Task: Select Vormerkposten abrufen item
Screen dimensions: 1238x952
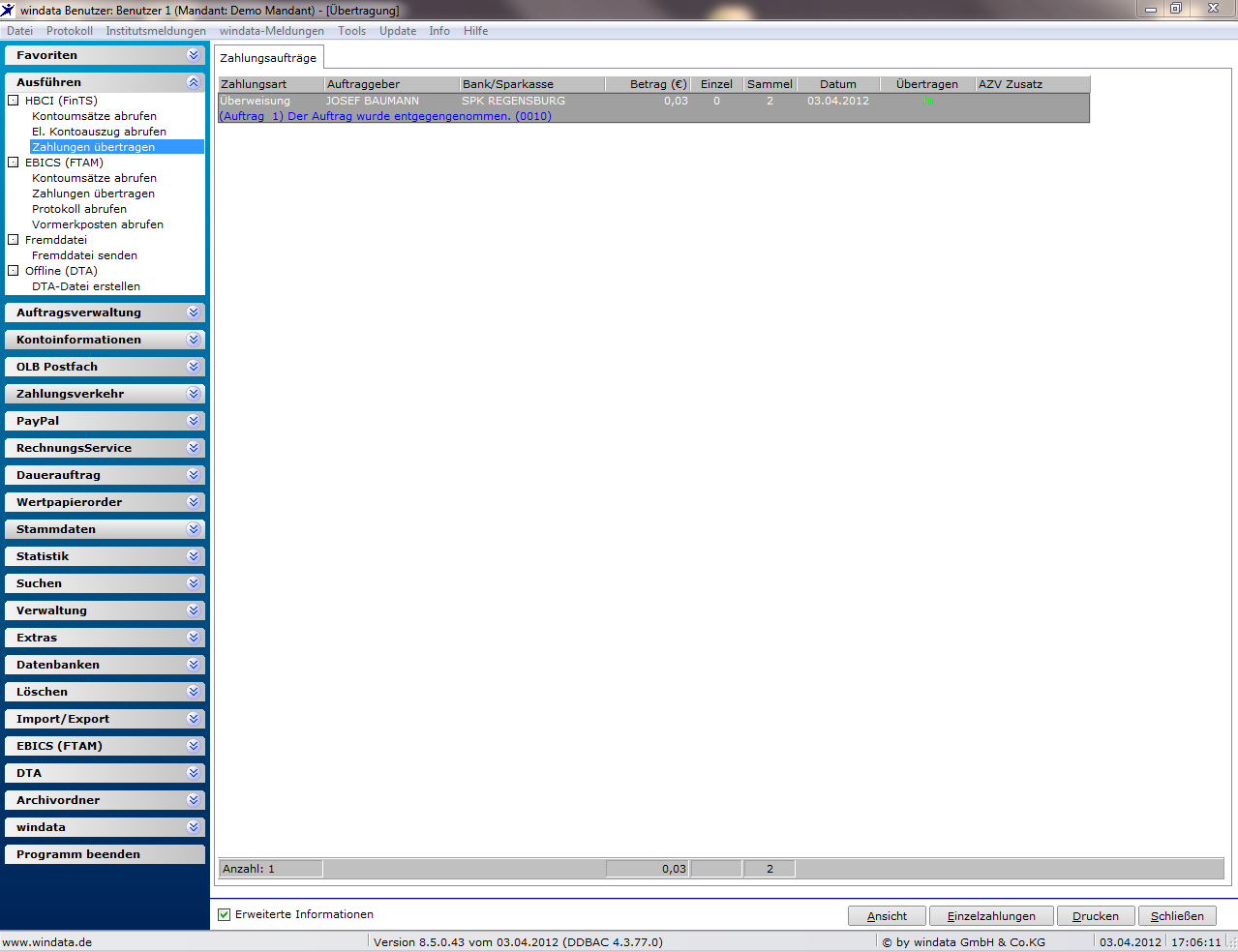Action: pos(98,224)
